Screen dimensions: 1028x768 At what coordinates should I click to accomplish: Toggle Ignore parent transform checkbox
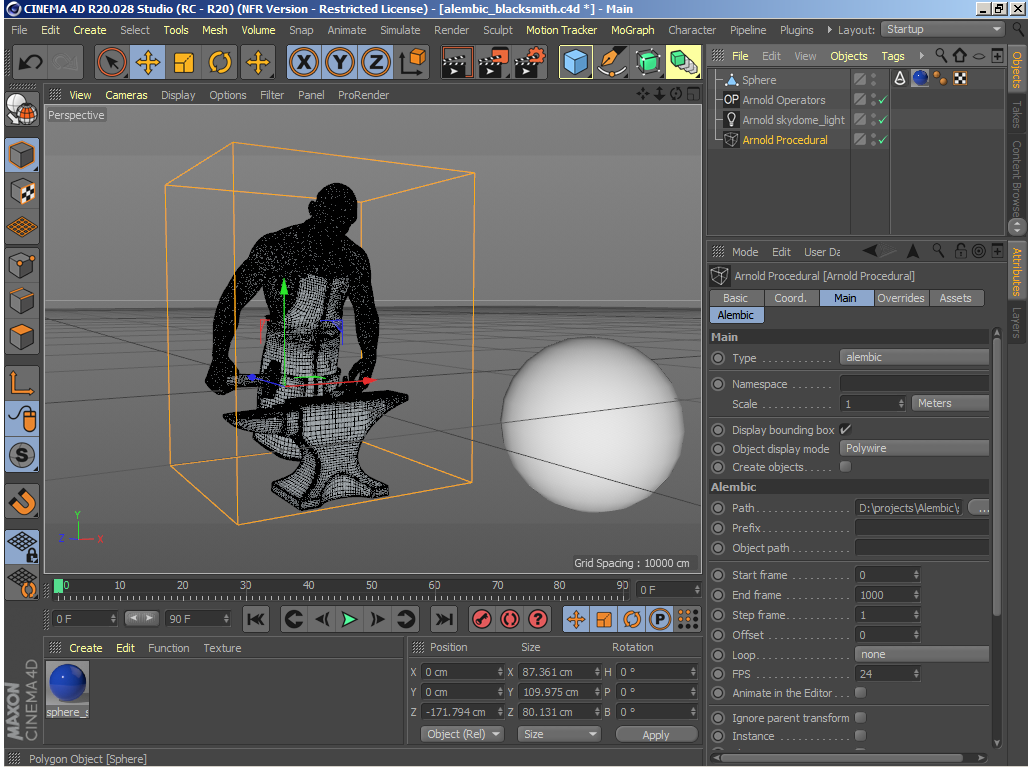[x=861, y=717]
